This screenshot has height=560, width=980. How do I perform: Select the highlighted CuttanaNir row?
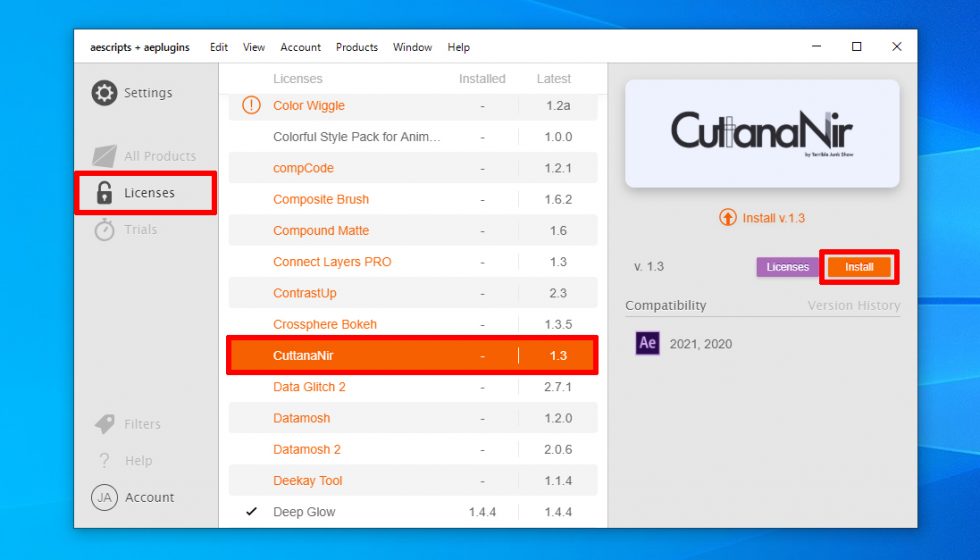tap(413, 356)
